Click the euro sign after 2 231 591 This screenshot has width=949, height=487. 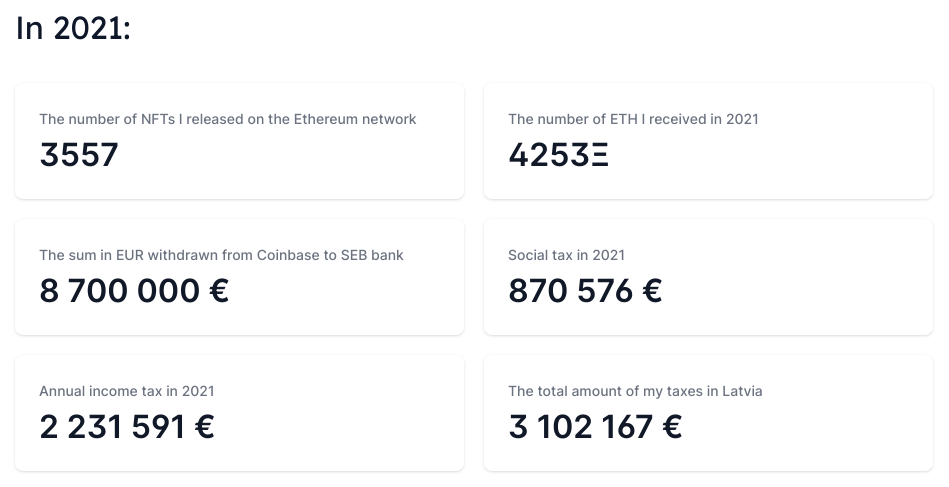click(203, 427)
